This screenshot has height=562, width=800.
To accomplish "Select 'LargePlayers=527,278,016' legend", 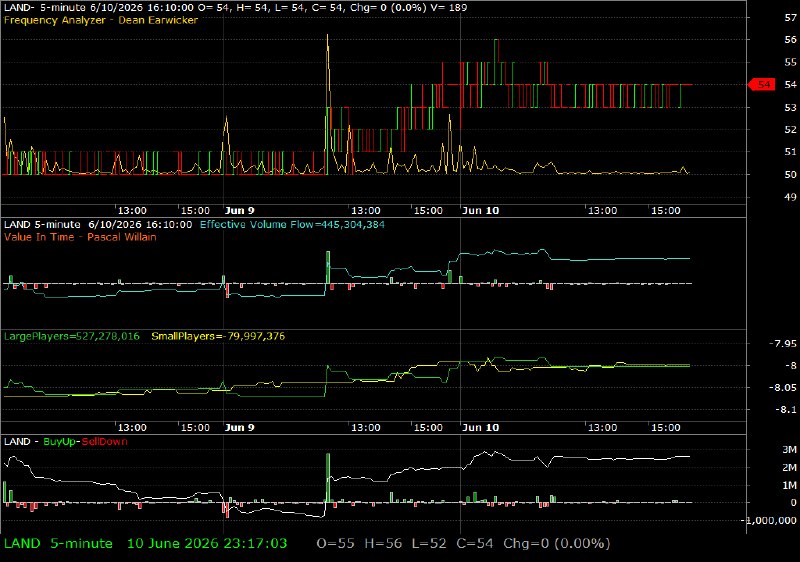I will [x=71, y=337].
